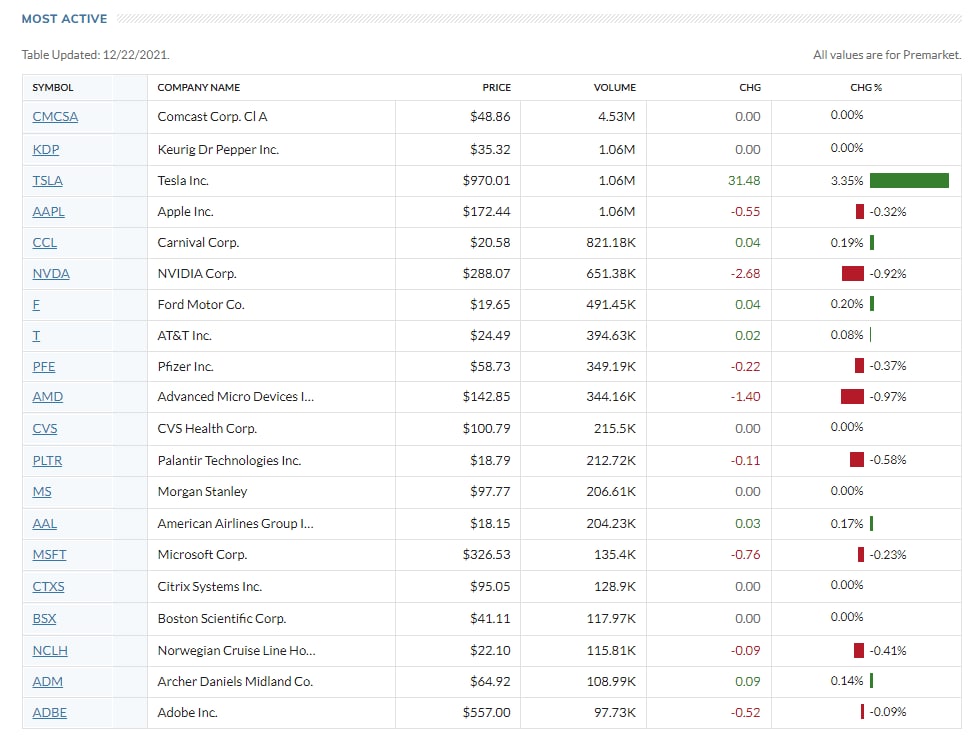
Task: Open the PLTR stock link
Action: pos(48,461)
